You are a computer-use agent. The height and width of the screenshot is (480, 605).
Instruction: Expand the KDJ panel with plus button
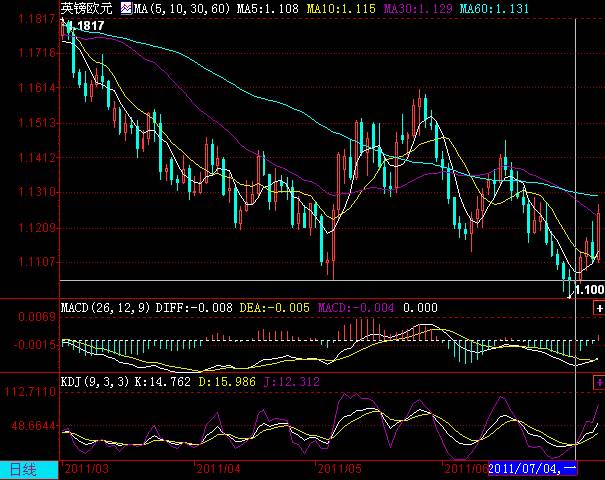[x=599, y=382]
